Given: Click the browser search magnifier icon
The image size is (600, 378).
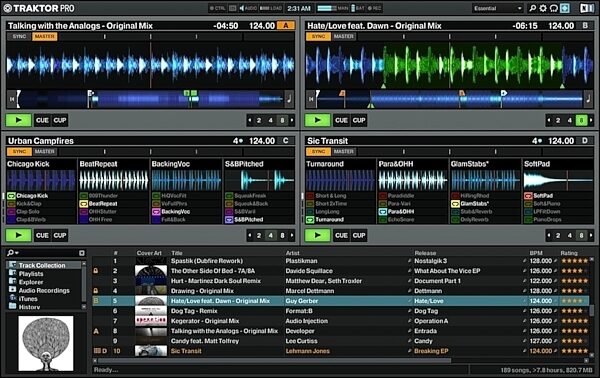Looking at the screenshot, I should (10, 253).
